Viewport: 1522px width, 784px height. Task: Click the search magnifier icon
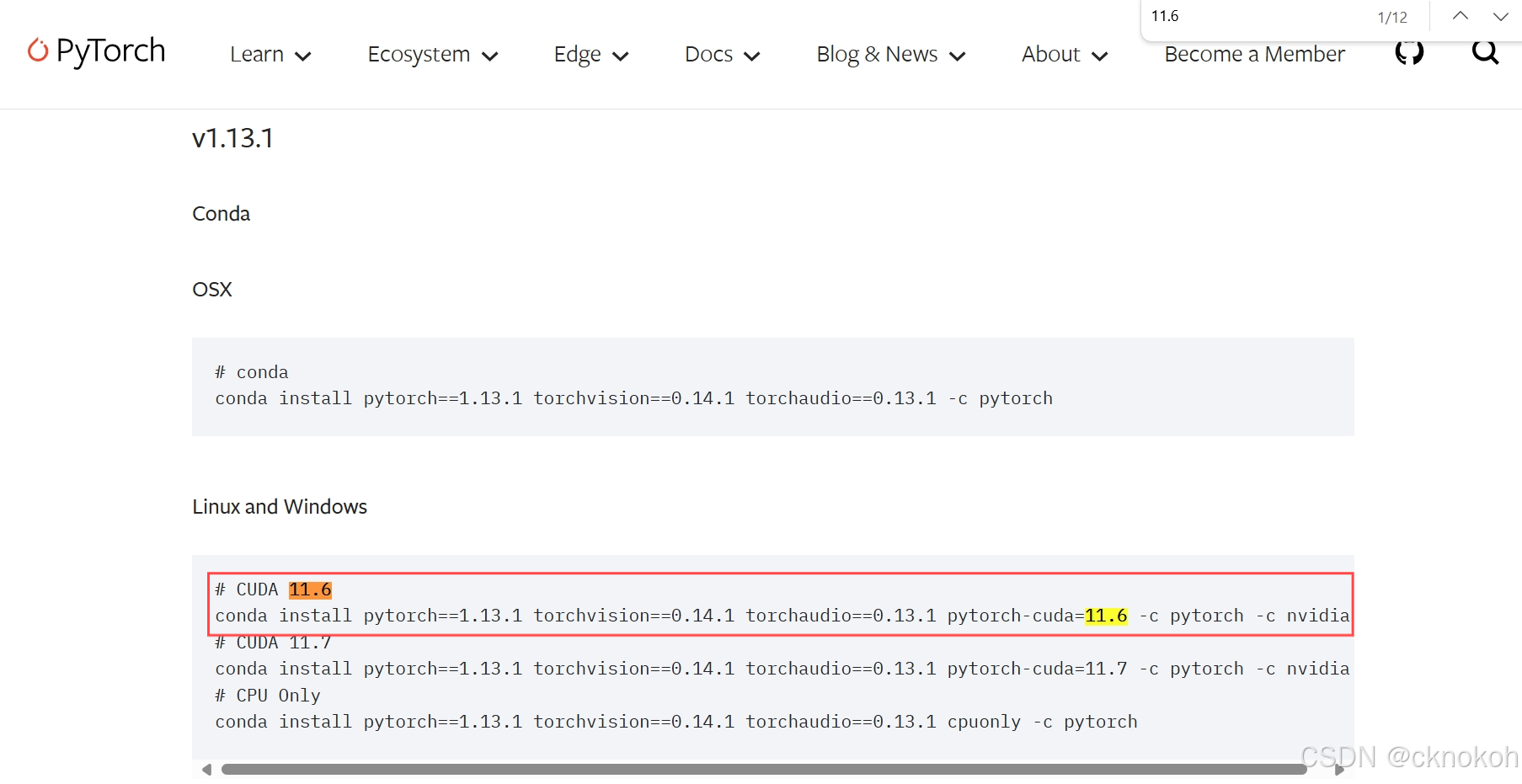1485,52
